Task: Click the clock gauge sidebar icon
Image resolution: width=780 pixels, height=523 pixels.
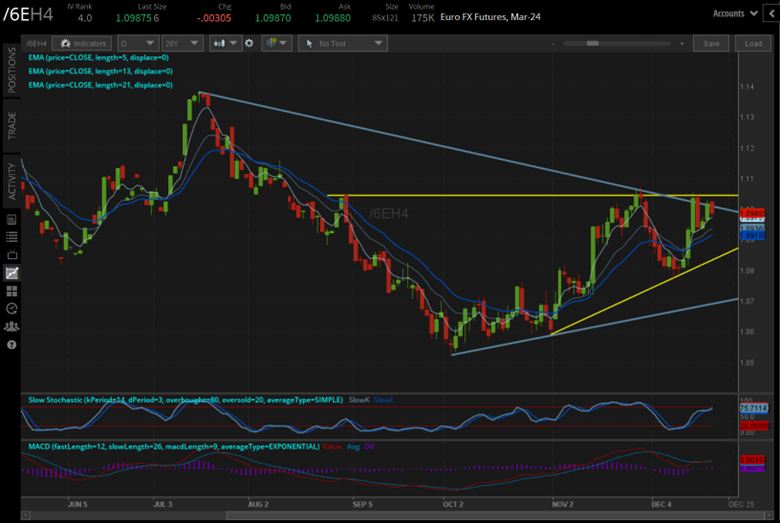Action: pyautogui.click(x=11, y=308)
